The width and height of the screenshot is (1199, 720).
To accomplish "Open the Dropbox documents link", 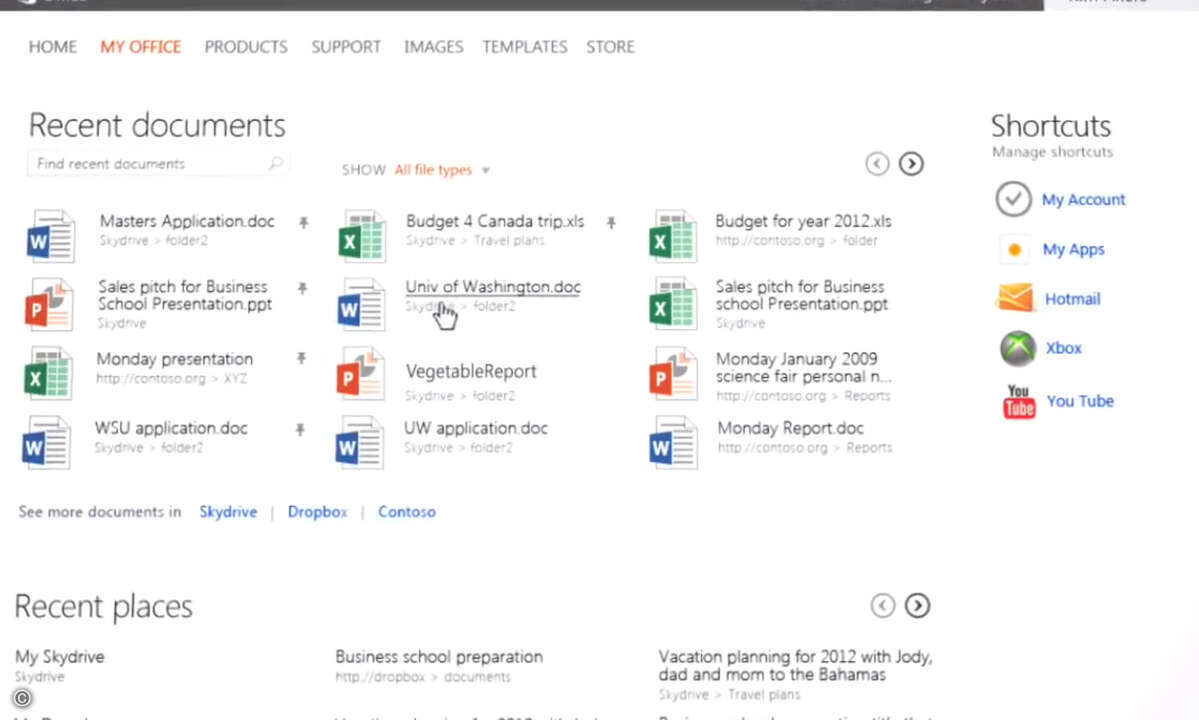I will (x=317, y=511).
